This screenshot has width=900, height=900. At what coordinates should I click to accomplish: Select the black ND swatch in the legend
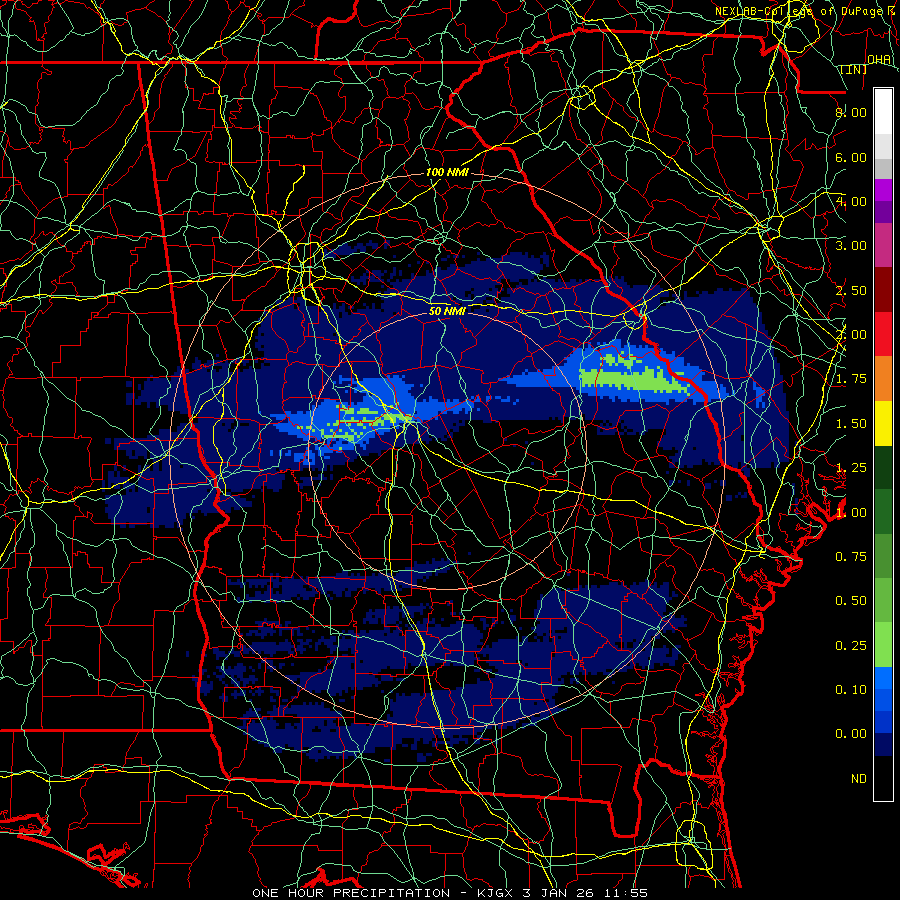(x=883, y=779)
